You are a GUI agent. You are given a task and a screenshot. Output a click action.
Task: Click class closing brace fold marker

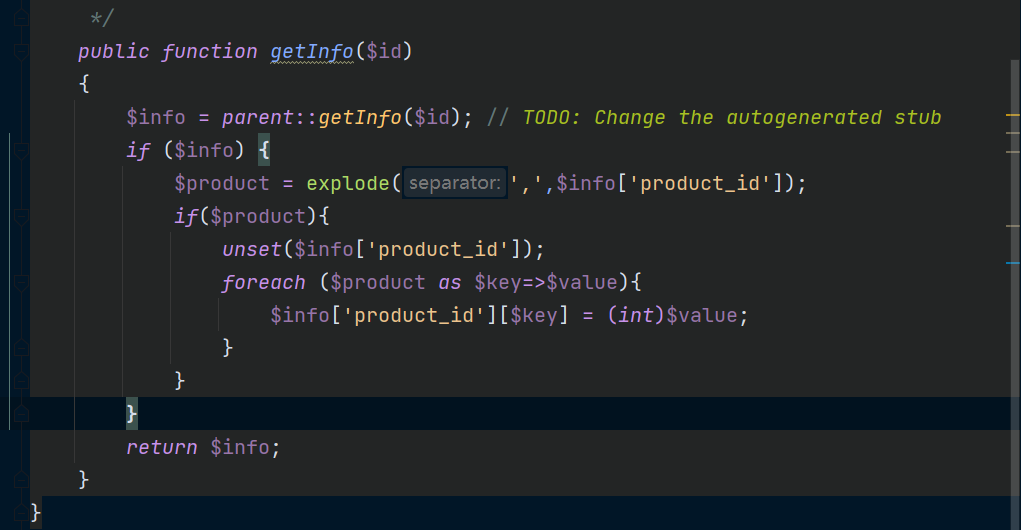pyautogui.click(x=21, y=512)
